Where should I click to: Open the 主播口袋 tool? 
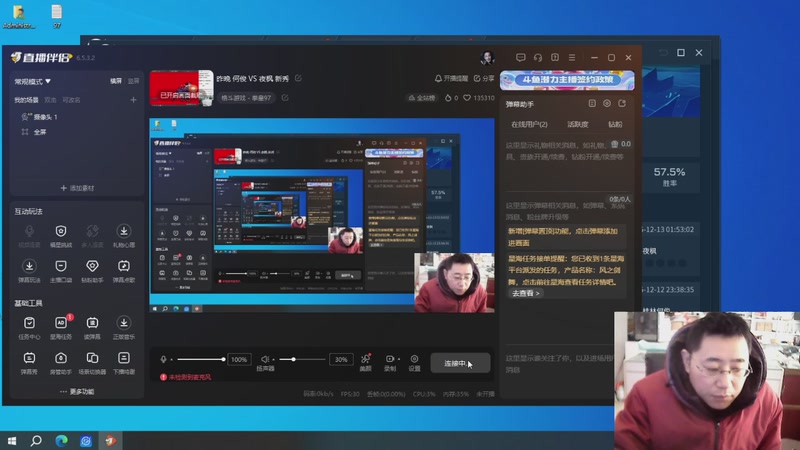coord(61,271)
